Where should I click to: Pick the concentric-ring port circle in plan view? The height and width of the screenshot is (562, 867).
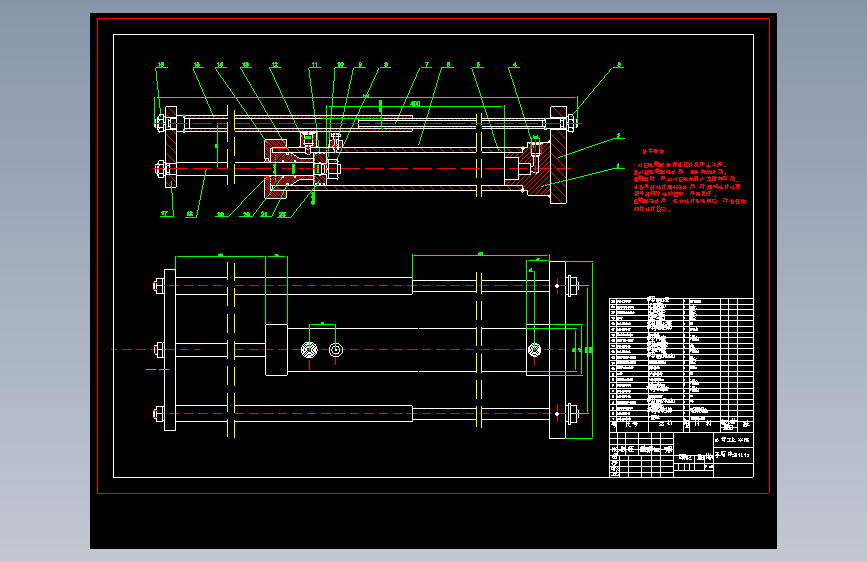coord(336,350)
